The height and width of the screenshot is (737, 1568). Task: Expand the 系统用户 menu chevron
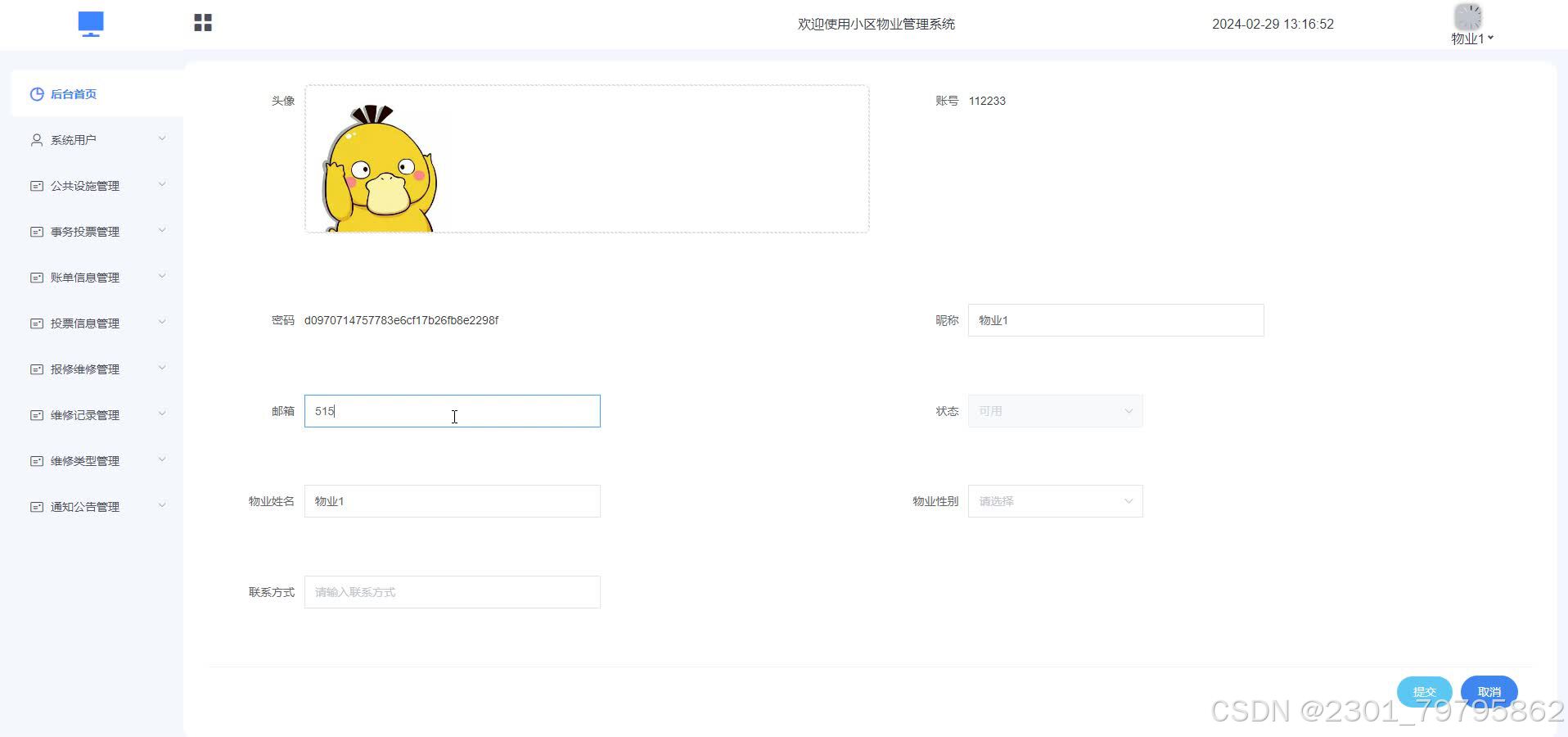[162, 138]
